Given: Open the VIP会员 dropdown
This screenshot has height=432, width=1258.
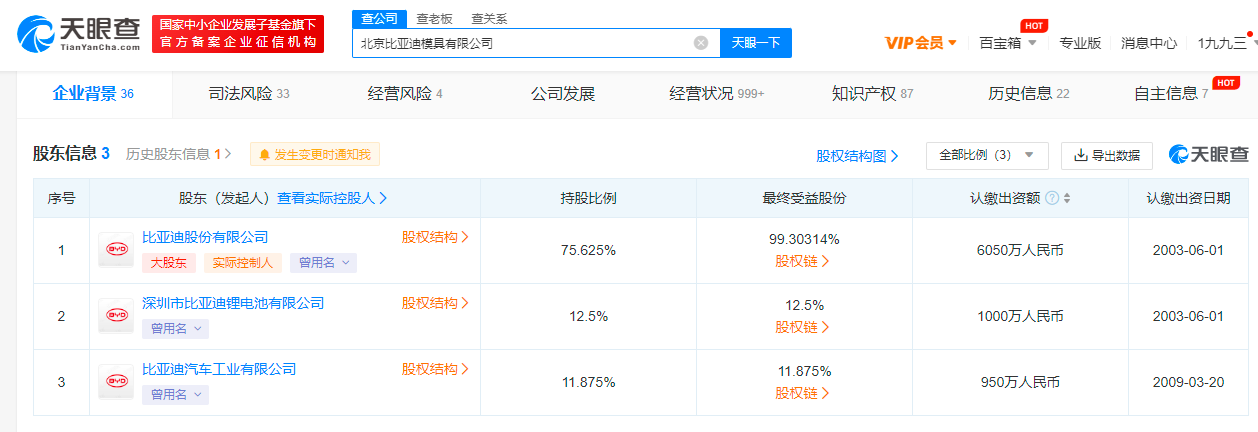Looking at the screenshot, I should click(921, 43).
